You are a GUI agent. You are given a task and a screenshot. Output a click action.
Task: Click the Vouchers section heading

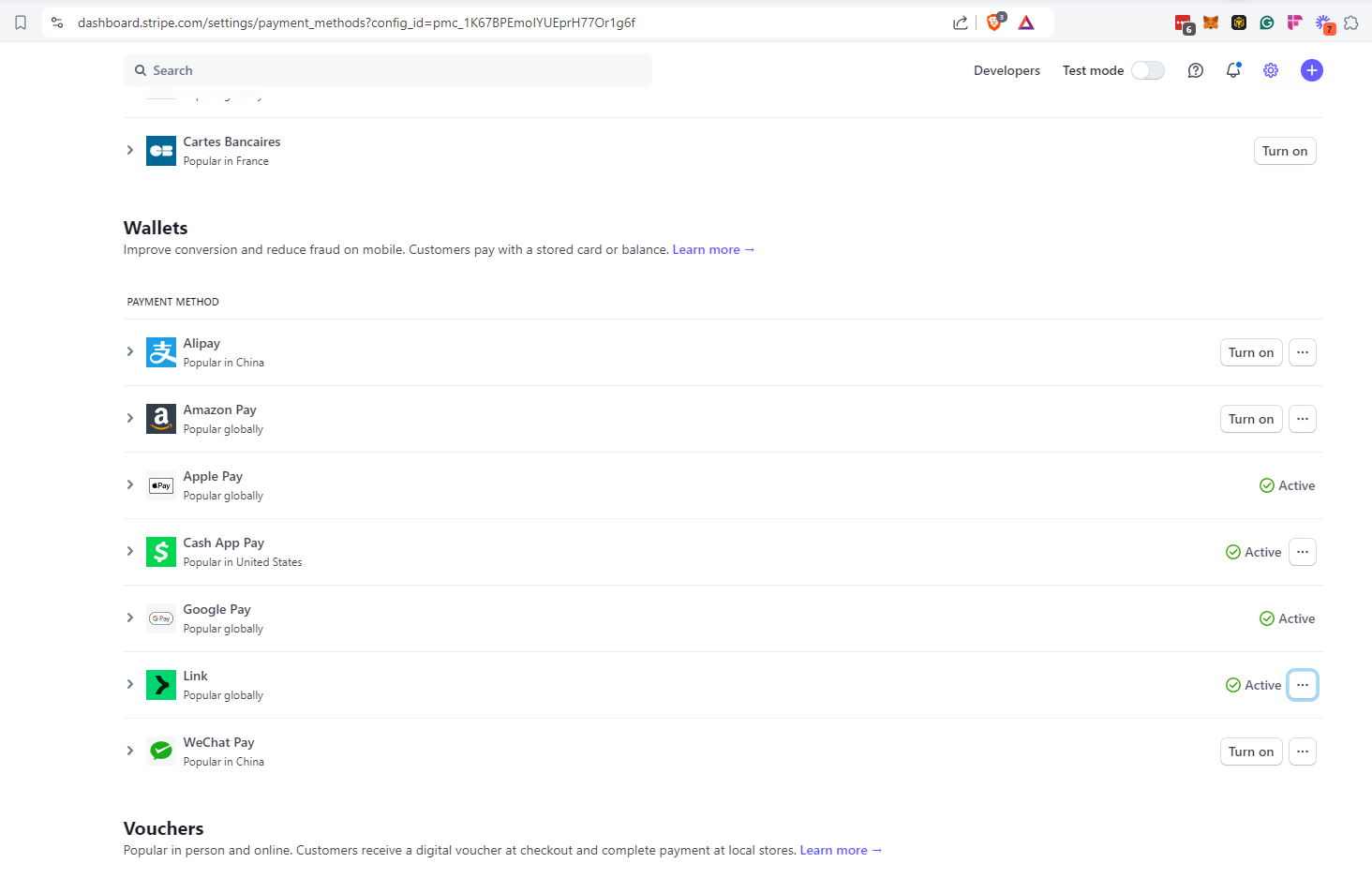click(163, 828)
